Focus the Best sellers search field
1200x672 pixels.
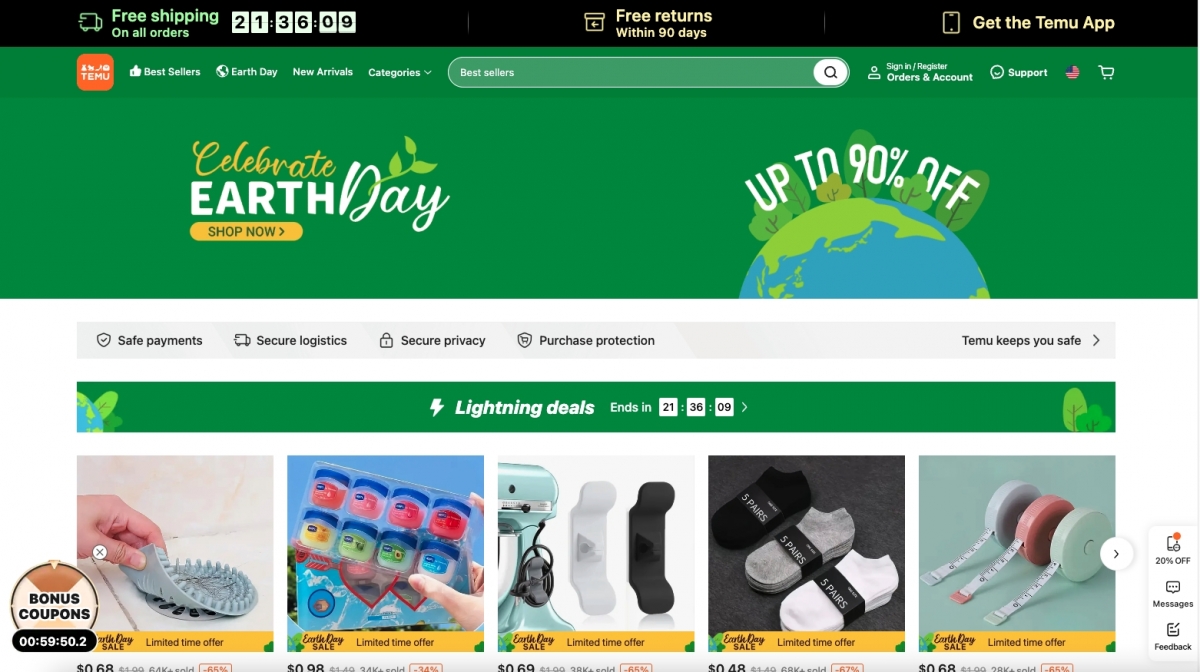632,72
